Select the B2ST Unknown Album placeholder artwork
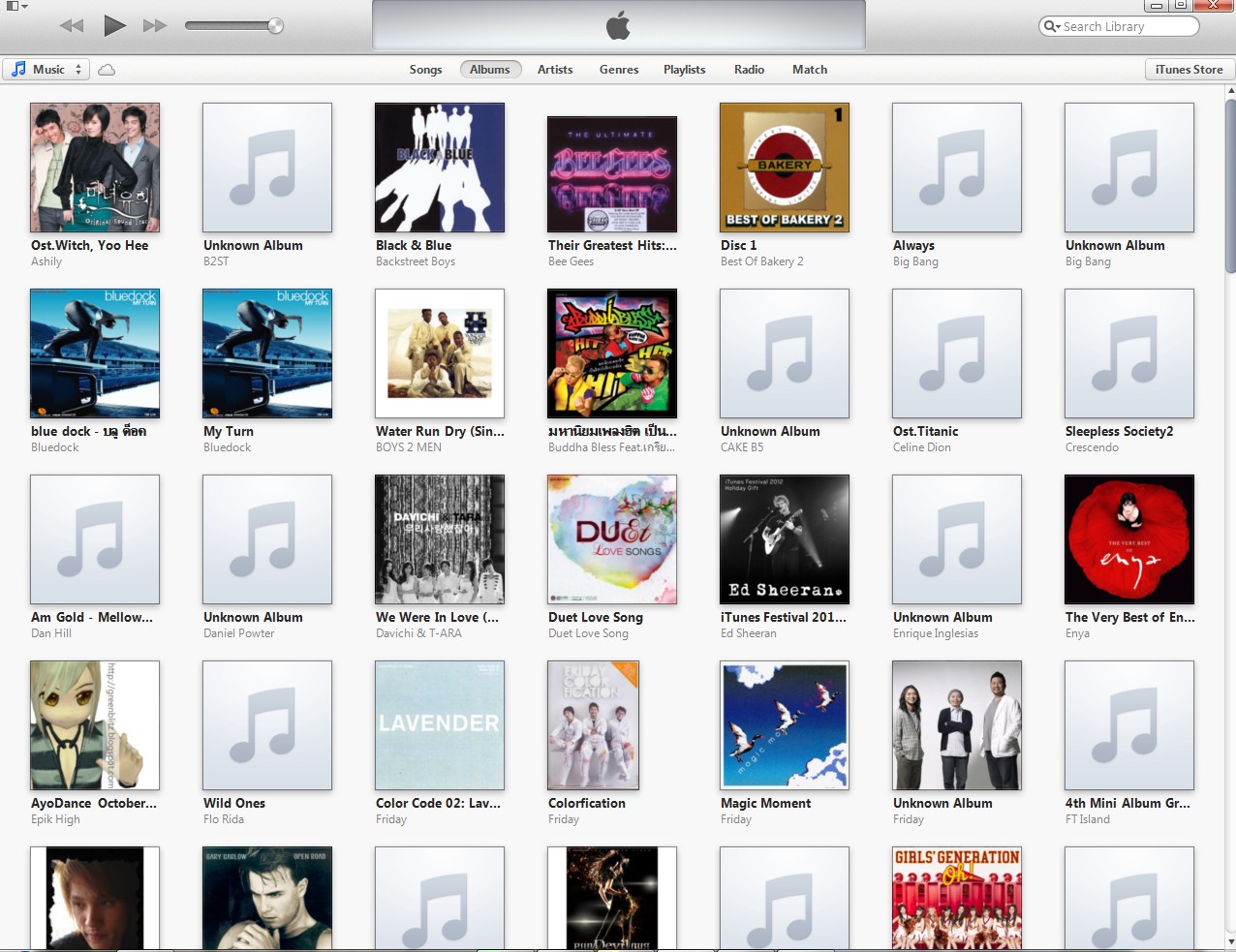Screen dimensions: 1236x952 [267, 168]
